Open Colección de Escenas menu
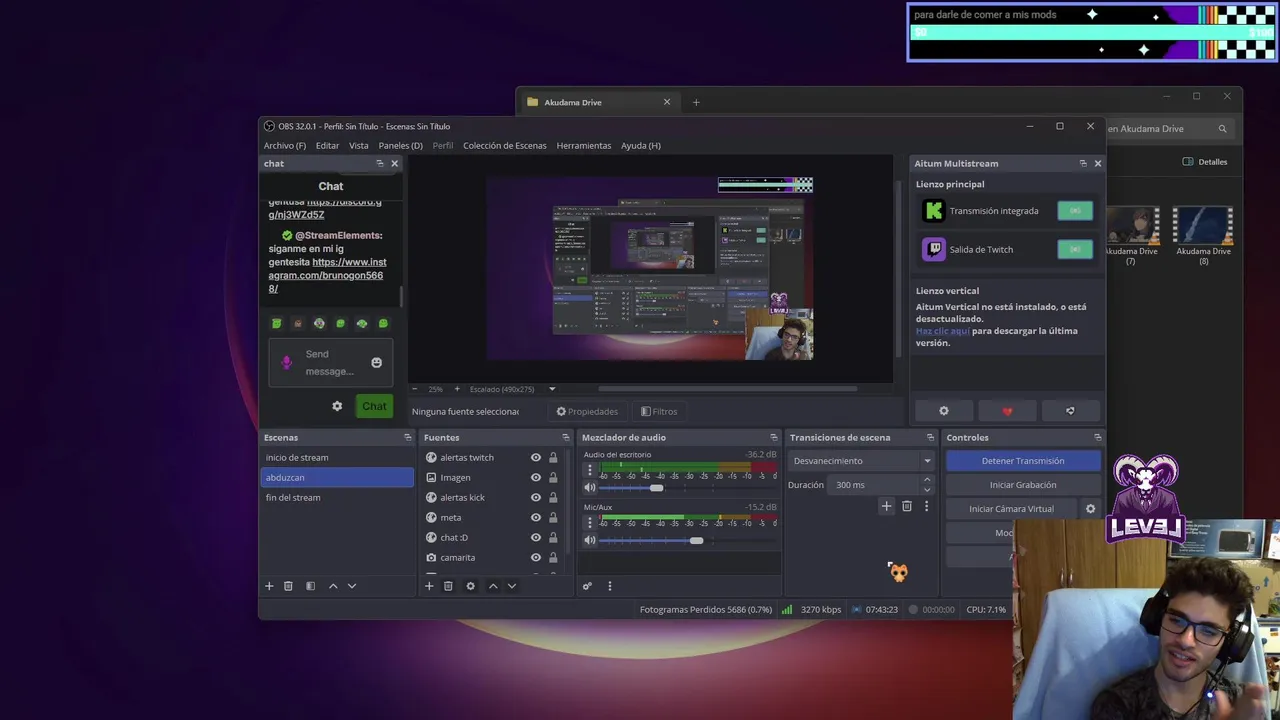This screenshot has width=1280, height=720. pos(504,145)
